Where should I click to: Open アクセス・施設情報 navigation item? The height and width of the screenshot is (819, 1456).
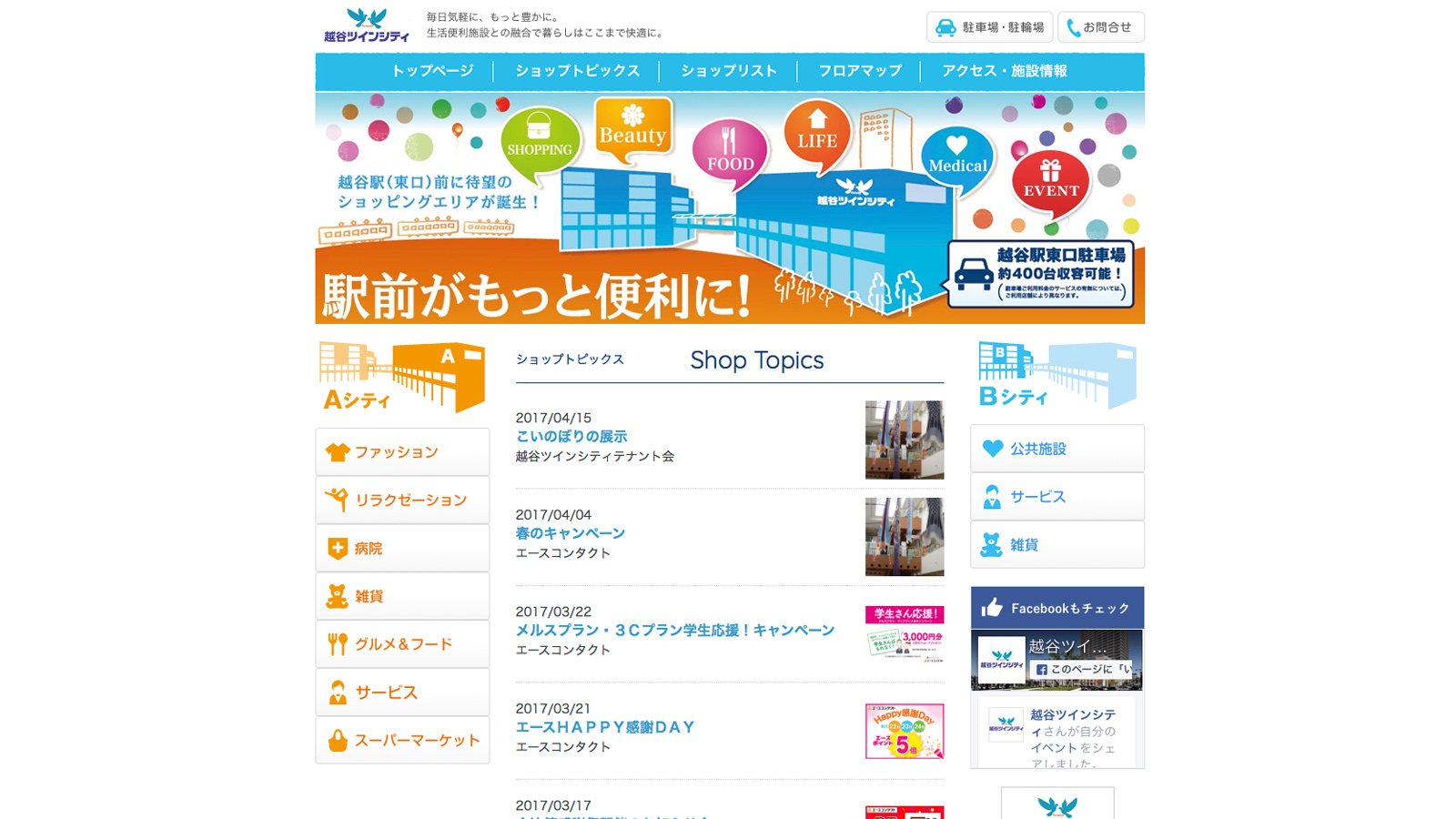point(1005,71)
